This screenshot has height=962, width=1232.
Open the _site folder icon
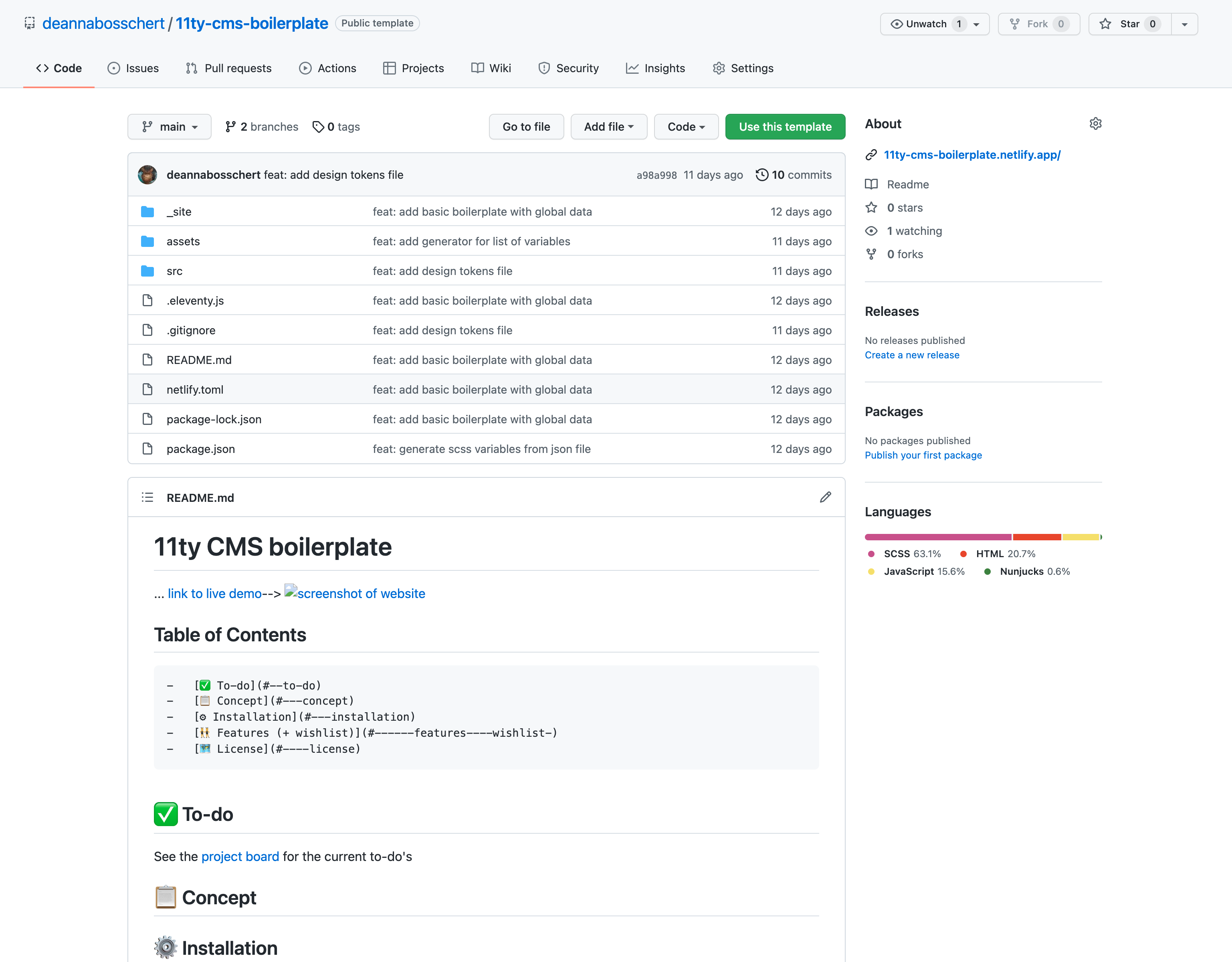coord(147,212)
